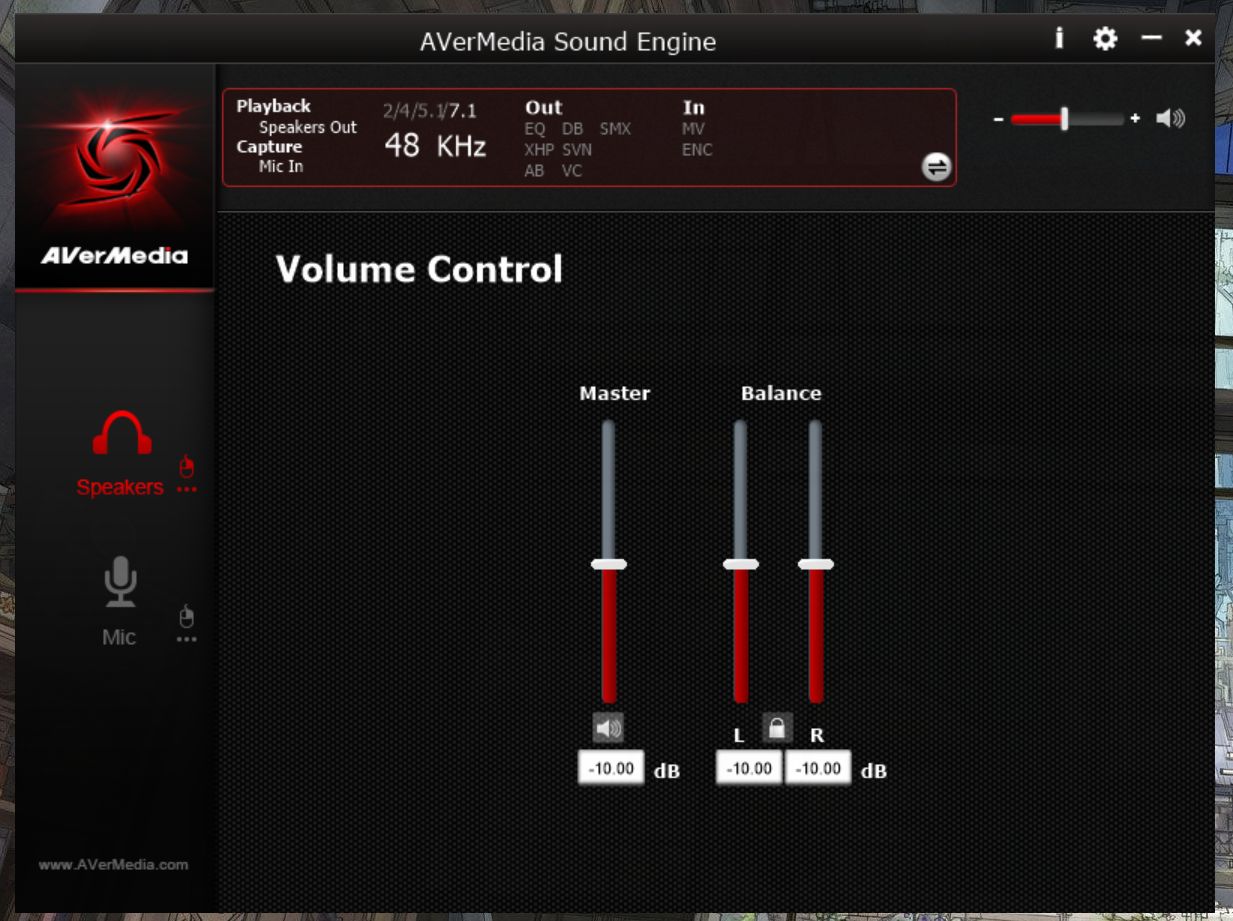Image resolution: width=1233 pixels, height=921 pixels.
Task: Click the Balance label
Action: point(781,393)
